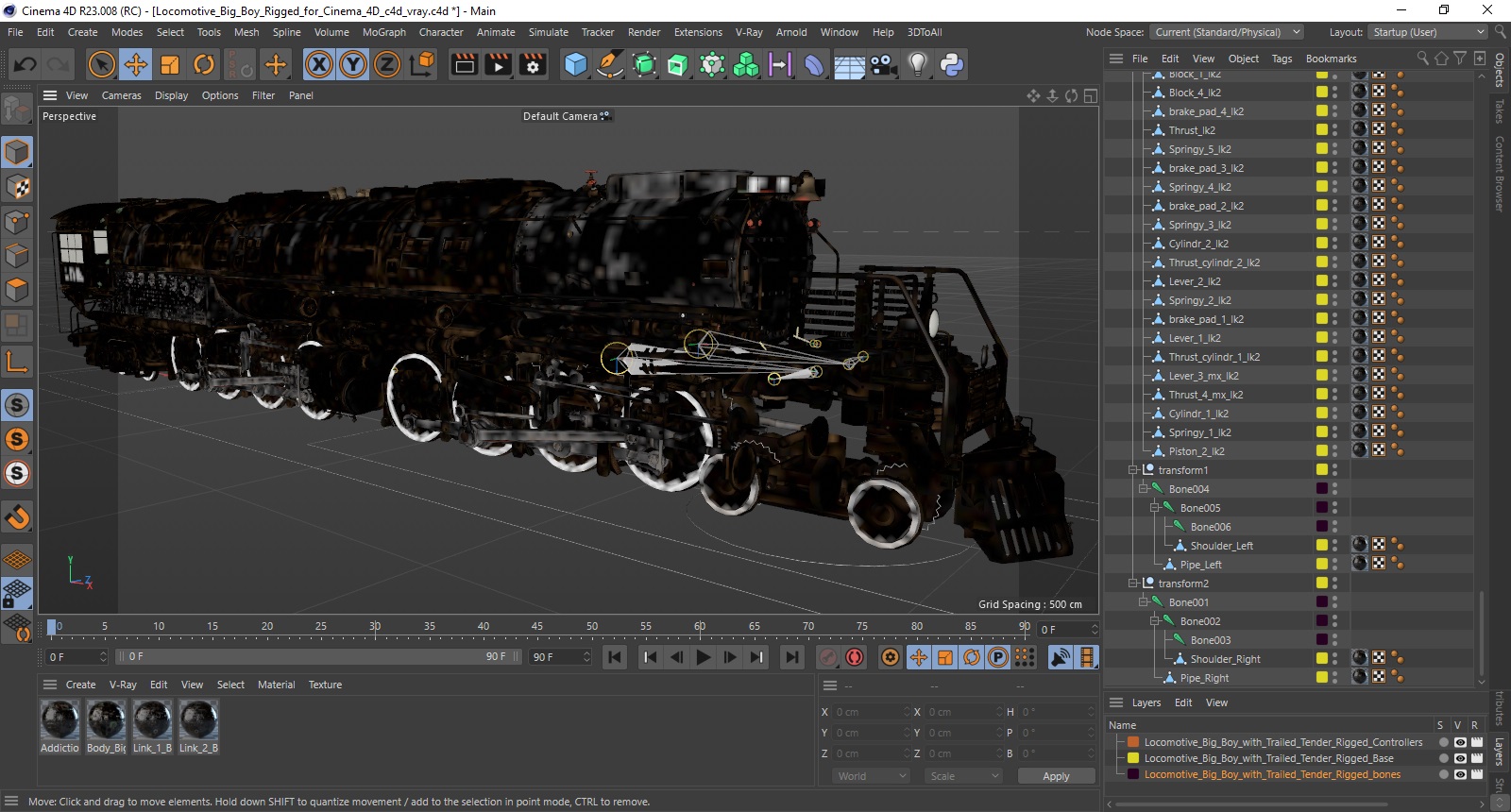1511x812 pixels.
Task: Click Go to Start of timeline
Action: (x=615, y=657)
